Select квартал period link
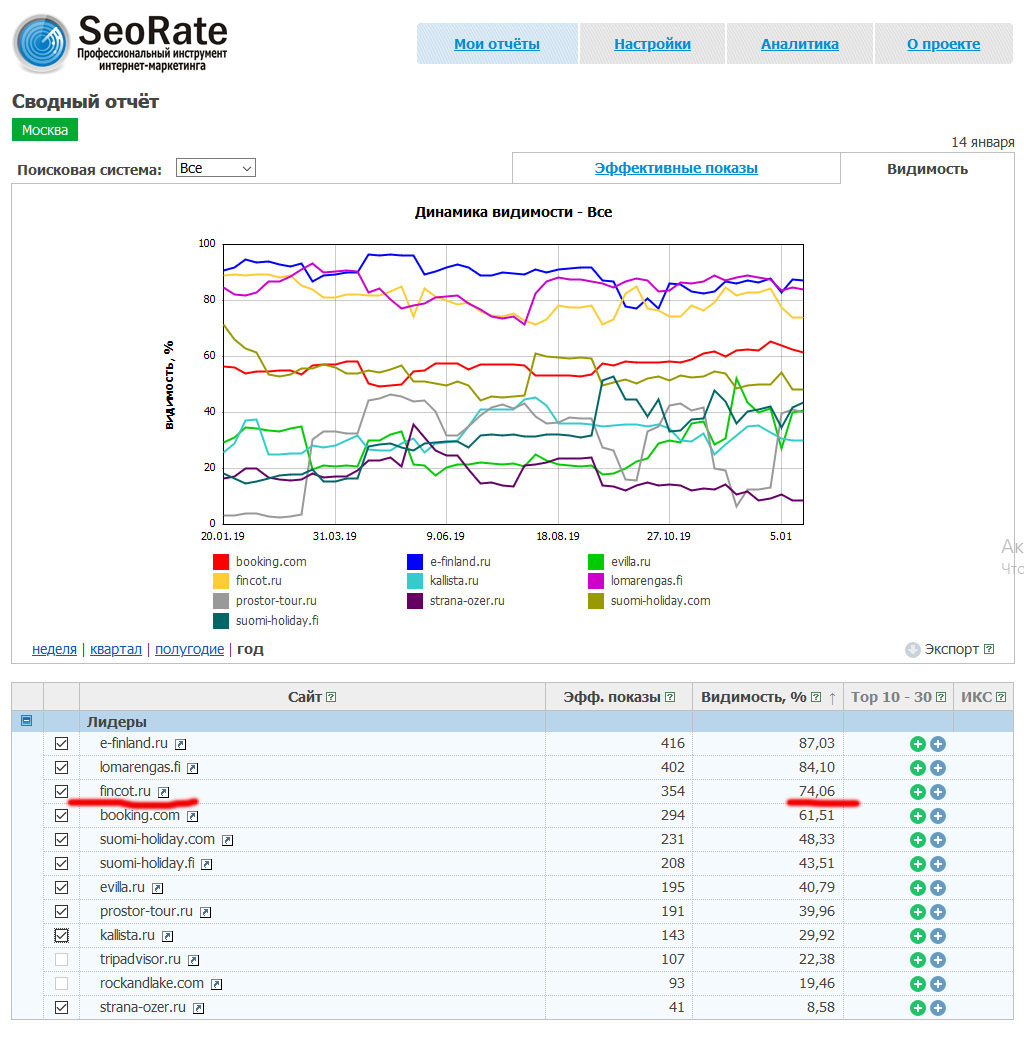The width and height of the screenshot is (1024, 1044). click(x=116, y=649)
